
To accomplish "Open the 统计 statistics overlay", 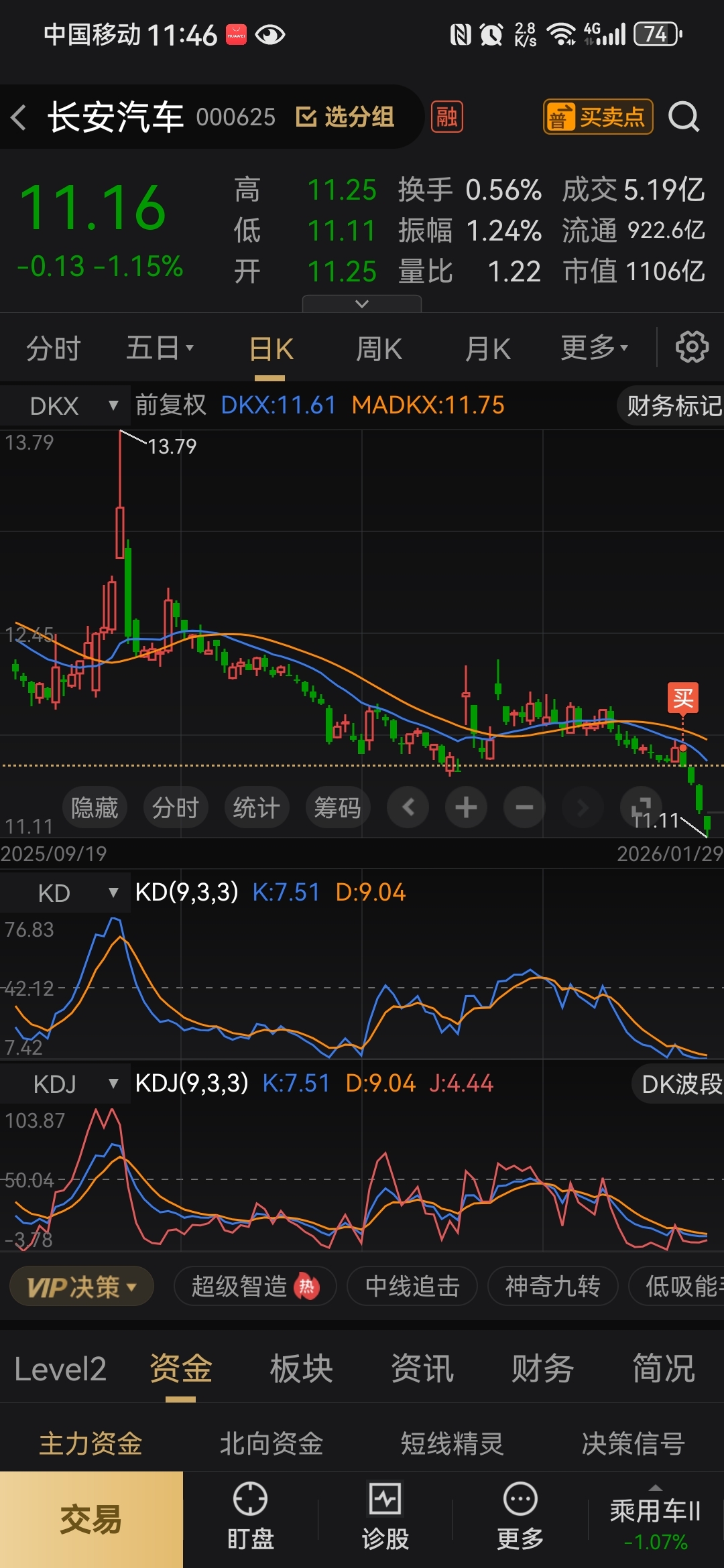I will coord(257,807).
